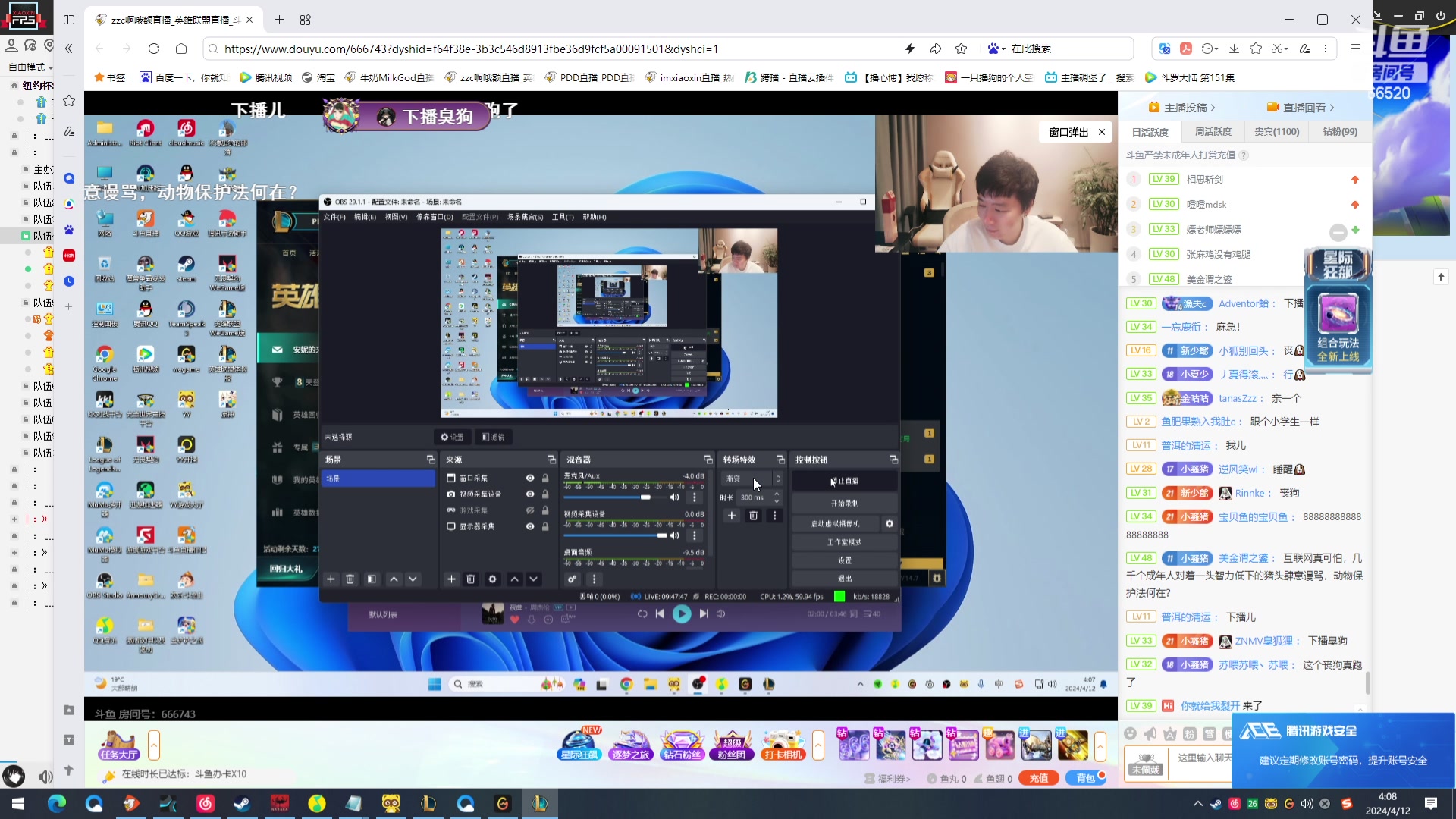Image resolution: width=1456 pixels, height=819 pixels.
Task: Open a new browser tab
Action: (279, 20)
